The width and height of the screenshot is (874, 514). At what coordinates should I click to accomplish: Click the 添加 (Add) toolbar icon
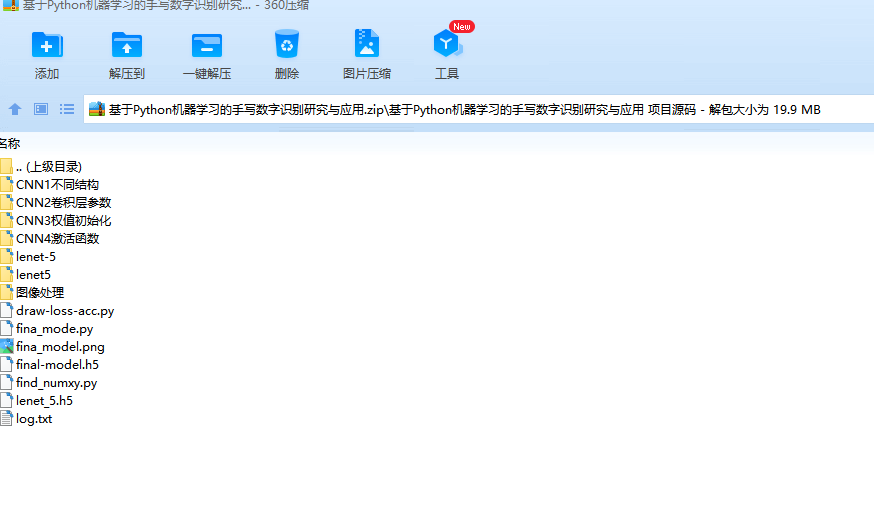[47, 45]
